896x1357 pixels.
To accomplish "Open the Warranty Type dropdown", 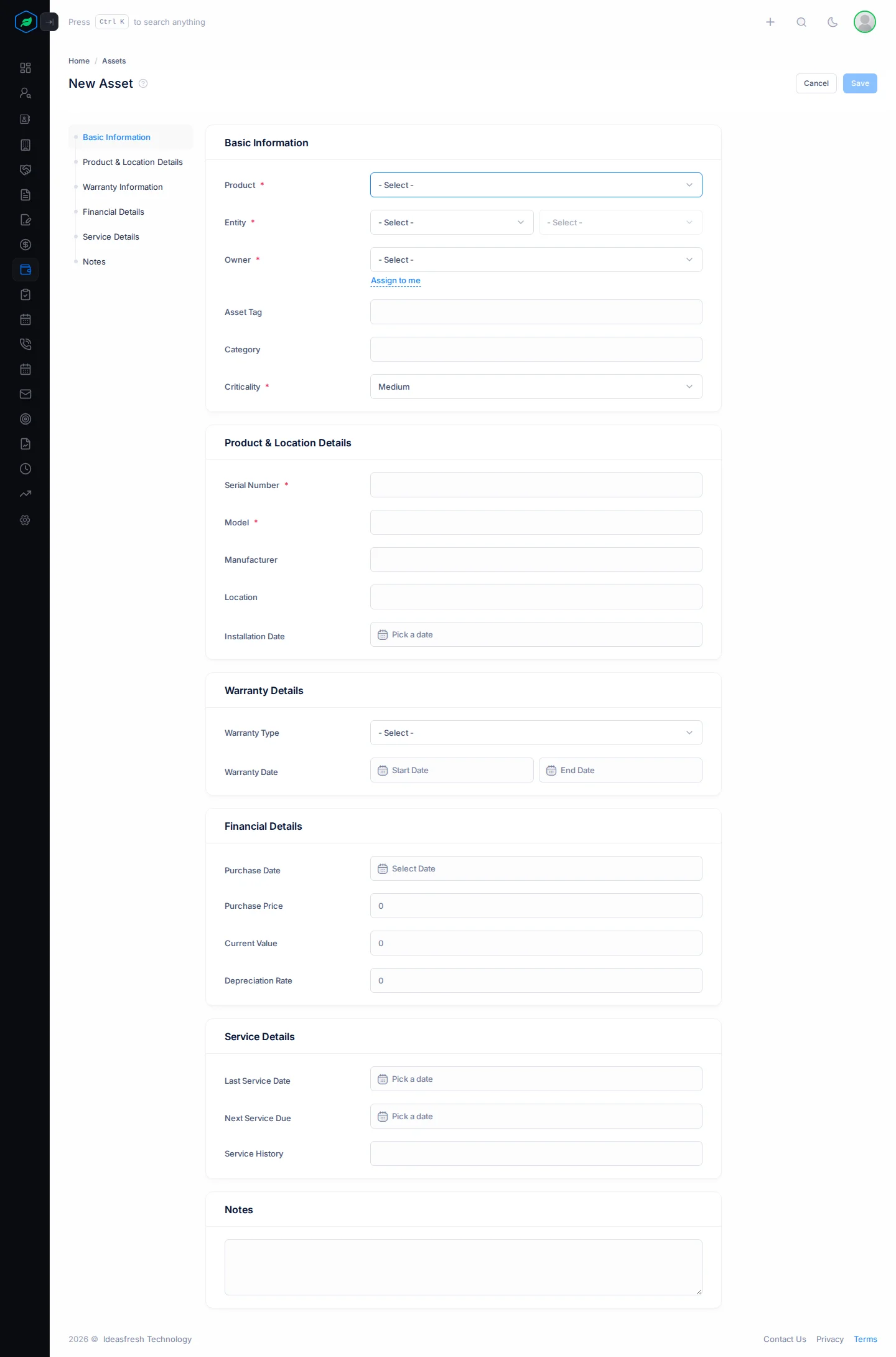I will (x=536, y=733).
